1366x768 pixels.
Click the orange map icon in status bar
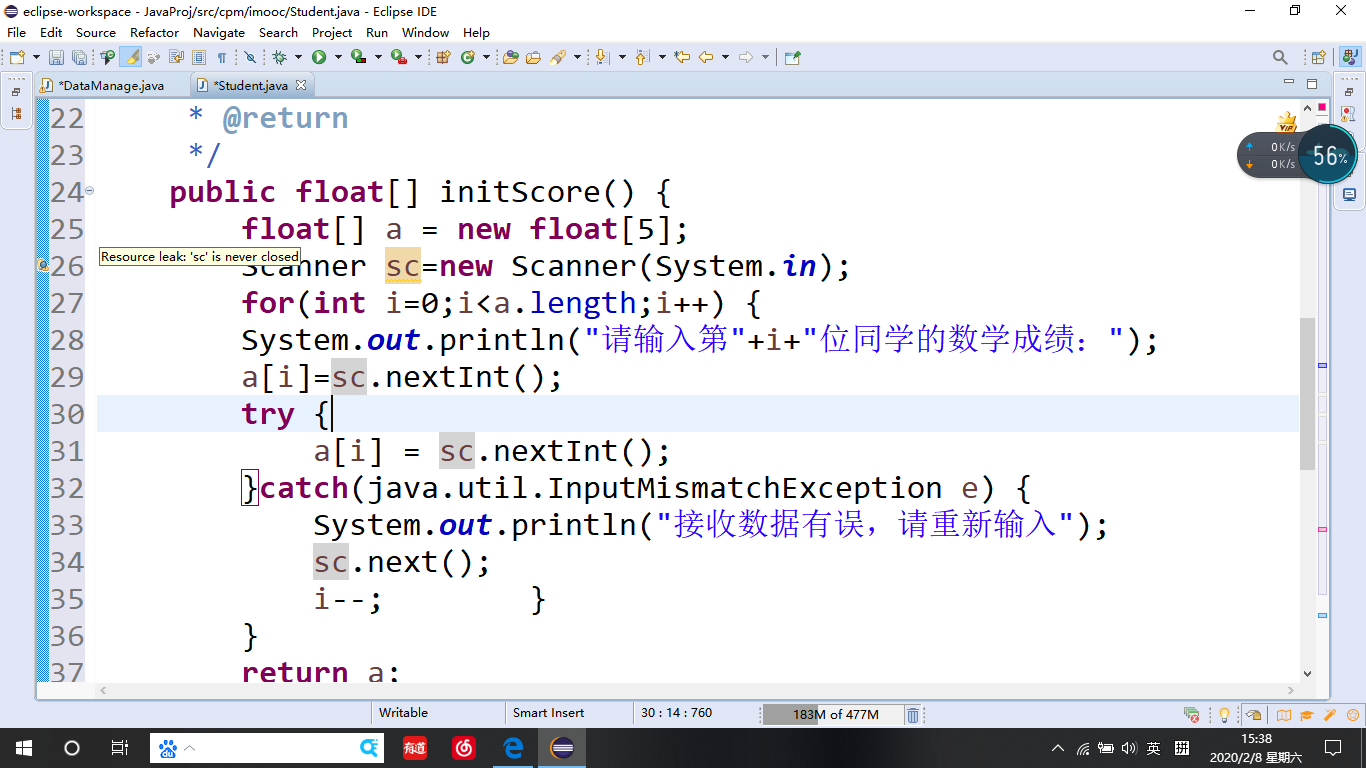1284,714
